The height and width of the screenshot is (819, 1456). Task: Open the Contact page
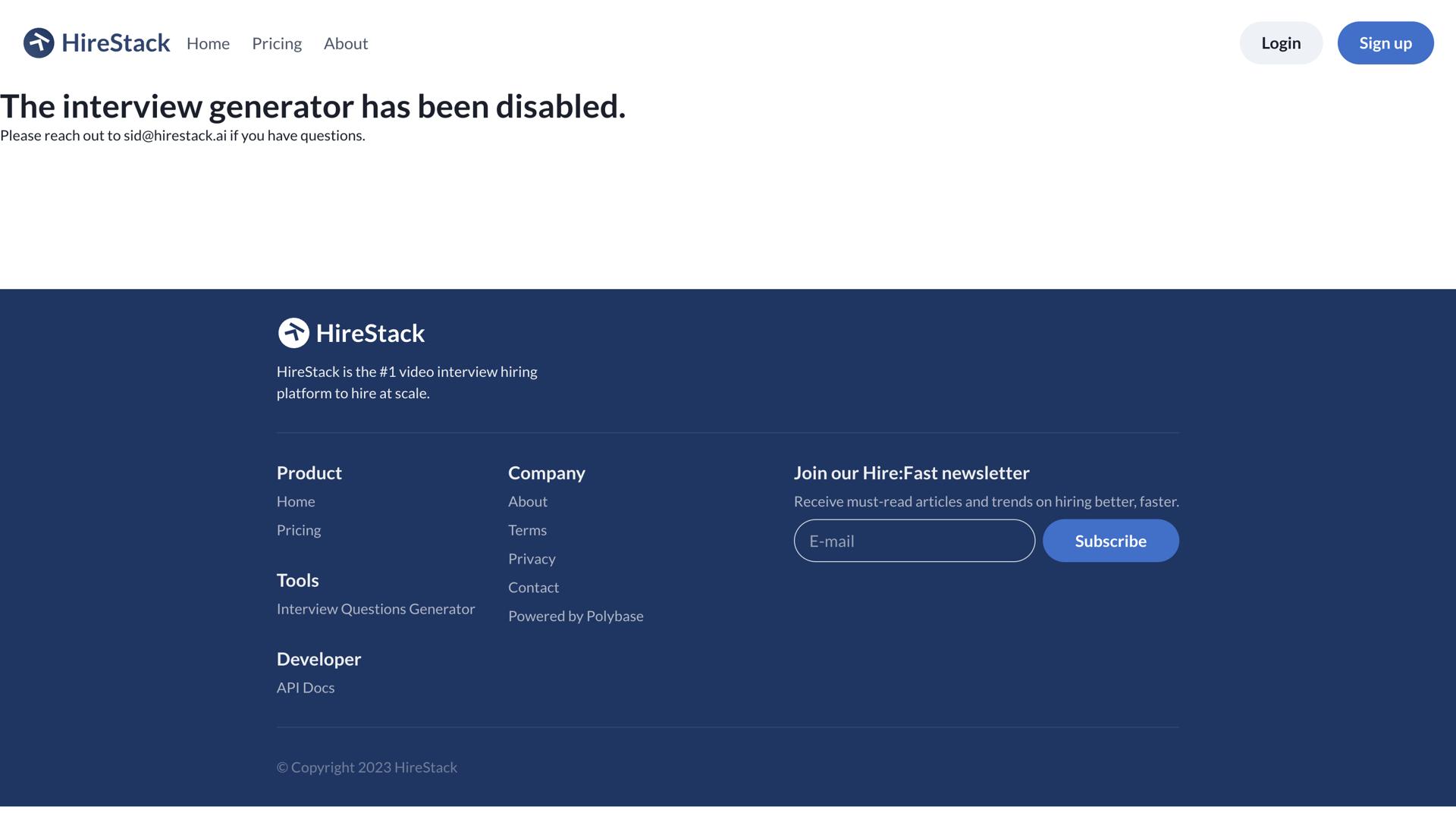[533, 587]
